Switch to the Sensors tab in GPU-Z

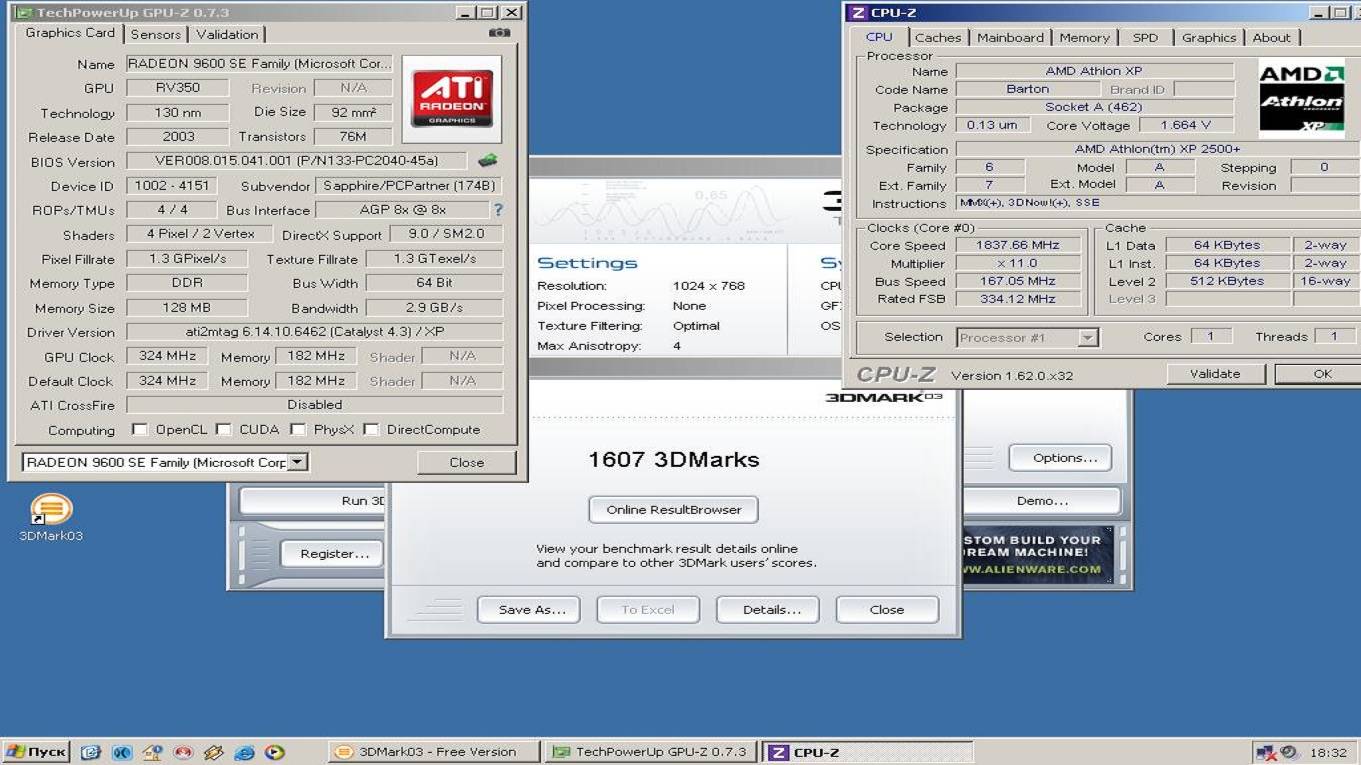(x=156, y=34)
